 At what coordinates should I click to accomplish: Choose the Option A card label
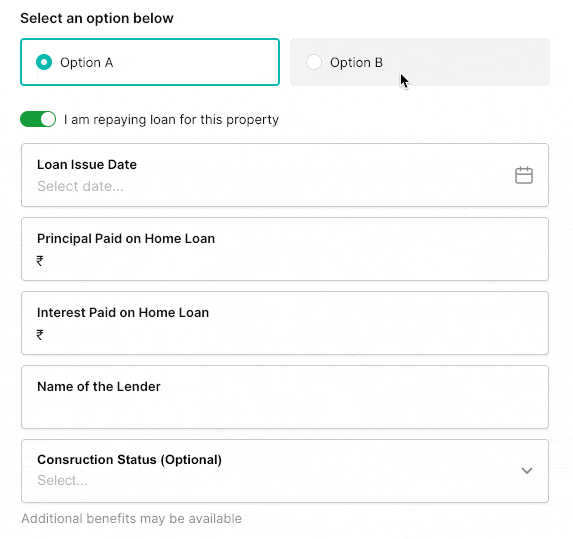tap(87, 62)
